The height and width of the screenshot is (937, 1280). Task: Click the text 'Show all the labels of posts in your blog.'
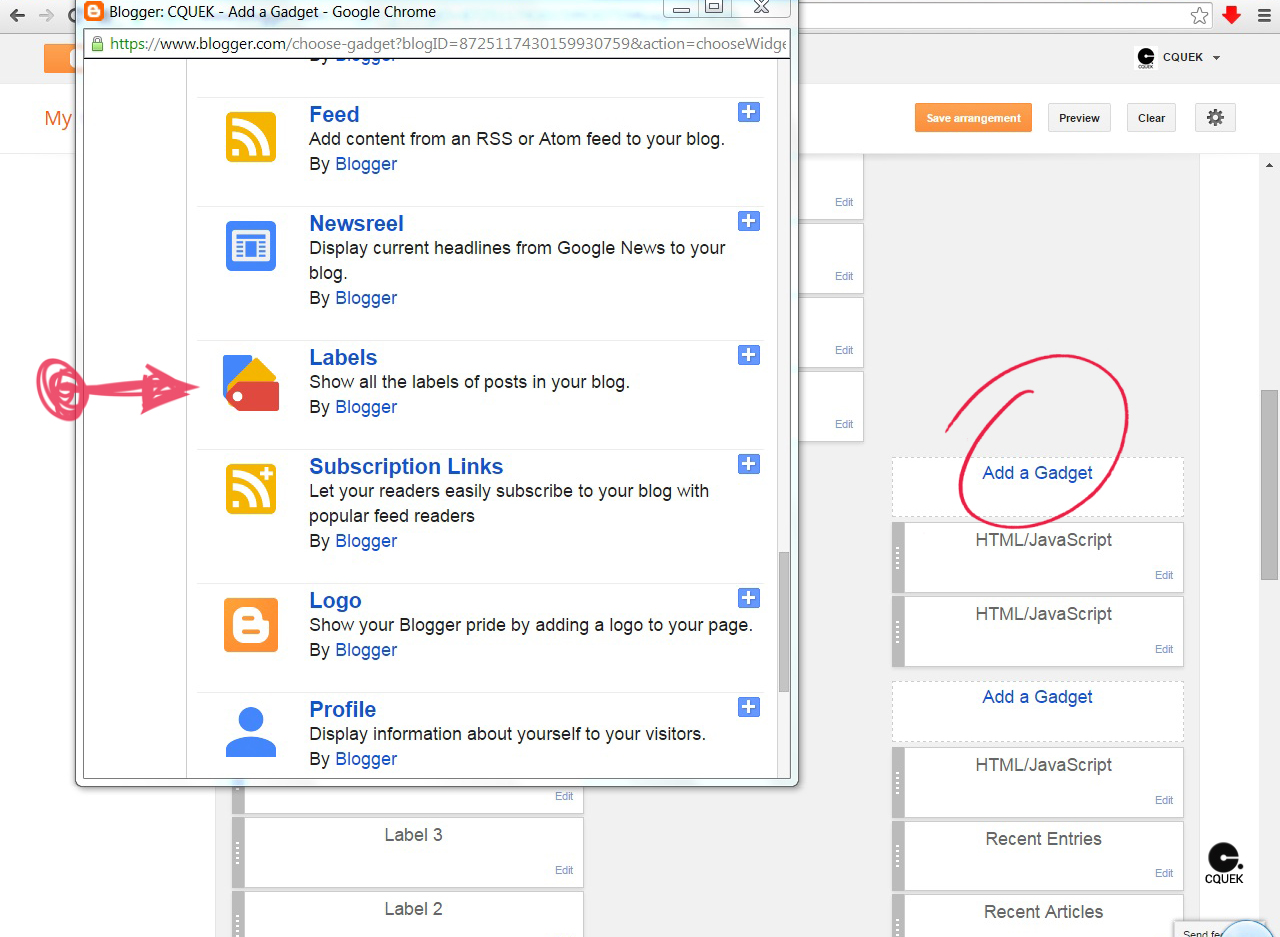click(x=469, y=382)
